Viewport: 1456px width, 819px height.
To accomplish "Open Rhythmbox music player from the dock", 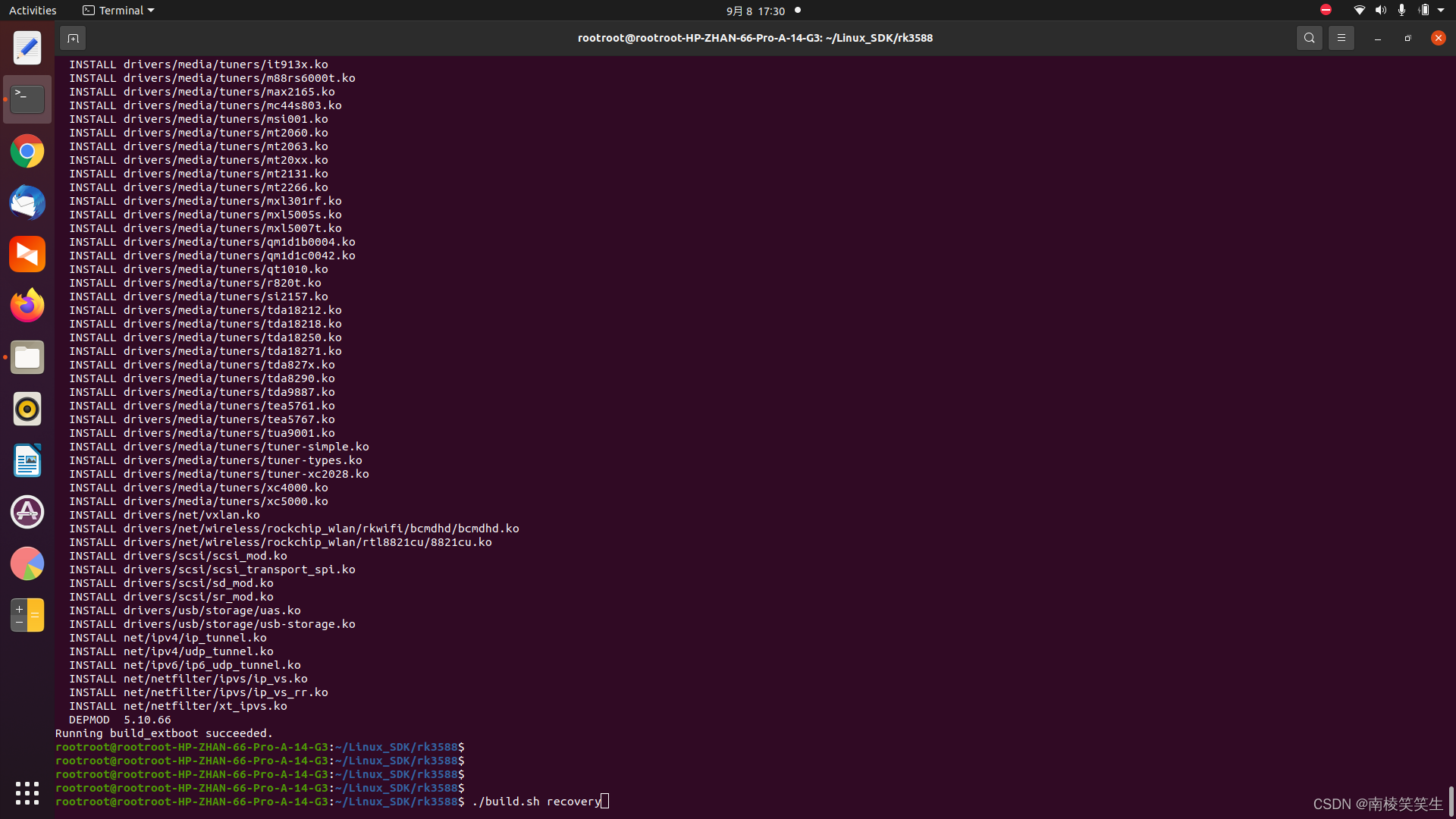I will 27,409.
